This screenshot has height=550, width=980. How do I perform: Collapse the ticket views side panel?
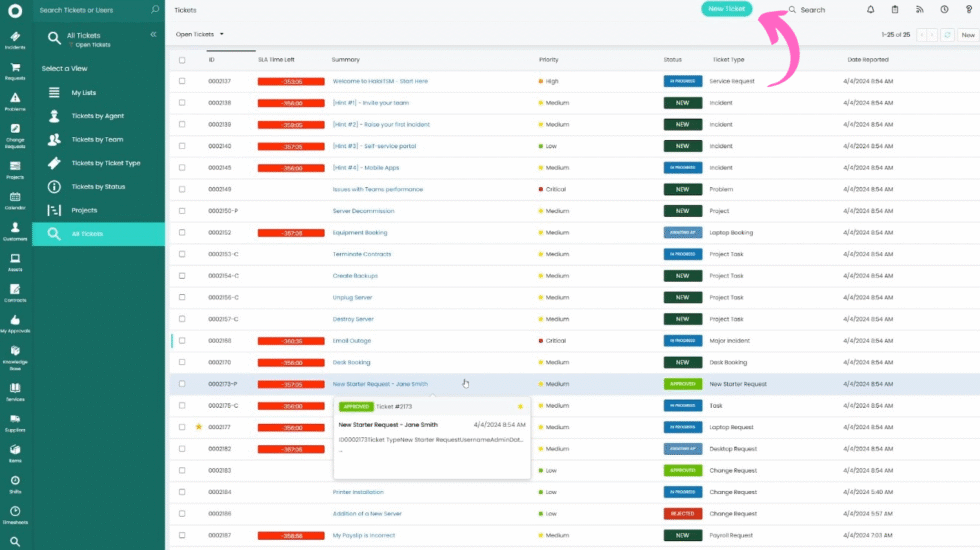click(x=153, y=34)
